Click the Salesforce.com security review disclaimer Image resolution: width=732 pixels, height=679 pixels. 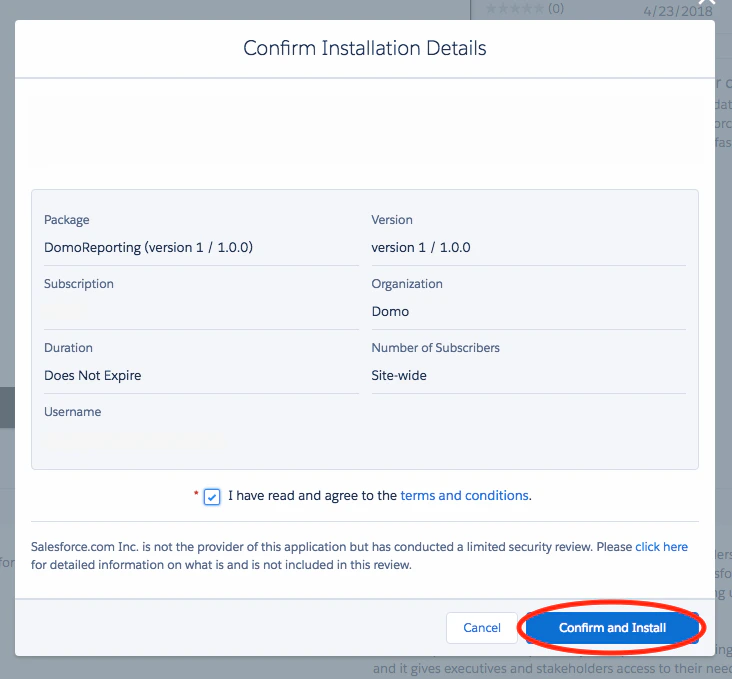pyautogui.click(x=359, y=556)
